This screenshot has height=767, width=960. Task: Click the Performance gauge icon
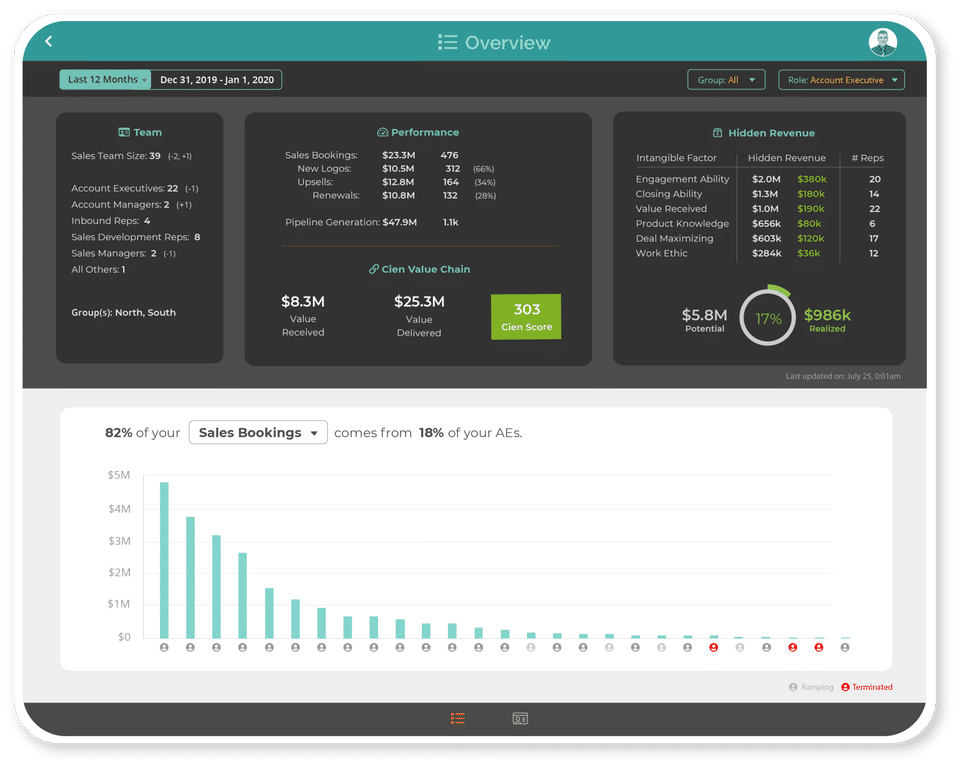coord(383,132)
